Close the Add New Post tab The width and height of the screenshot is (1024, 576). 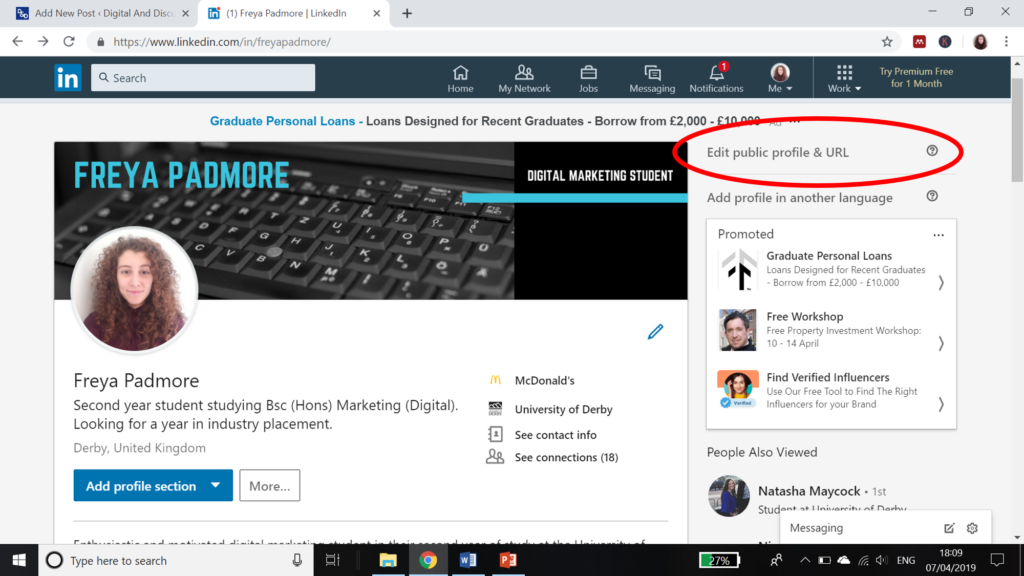pos(185,13)
